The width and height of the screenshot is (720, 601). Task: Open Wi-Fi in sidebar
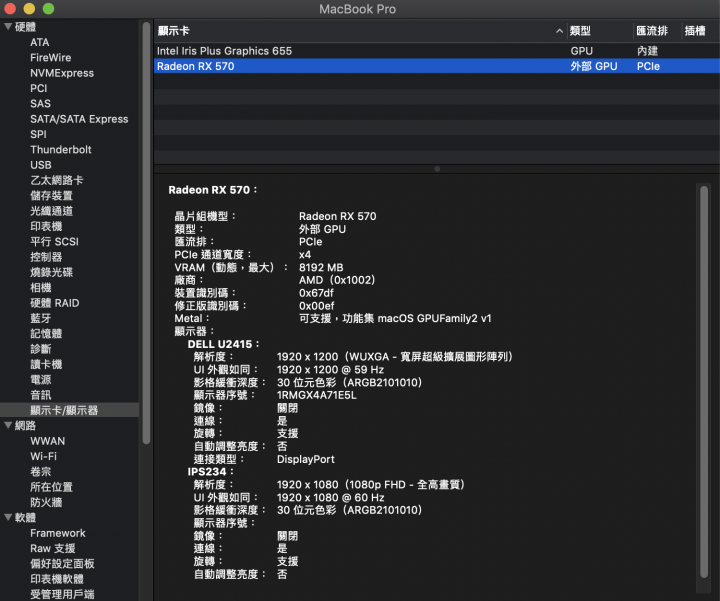pos(44,456)
